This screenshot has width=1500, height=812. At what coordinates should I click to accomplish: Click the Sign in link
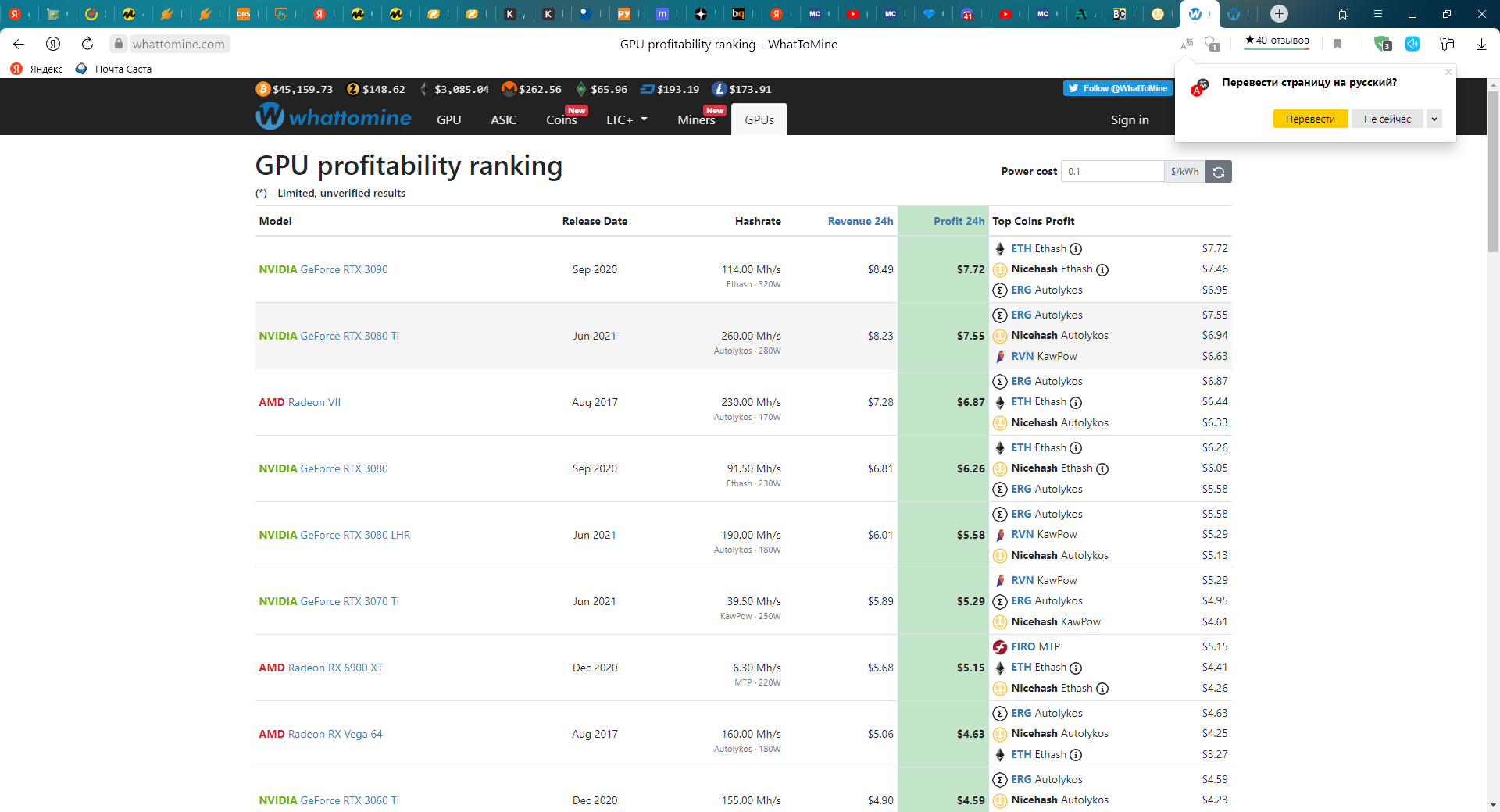click(1130, 119)
